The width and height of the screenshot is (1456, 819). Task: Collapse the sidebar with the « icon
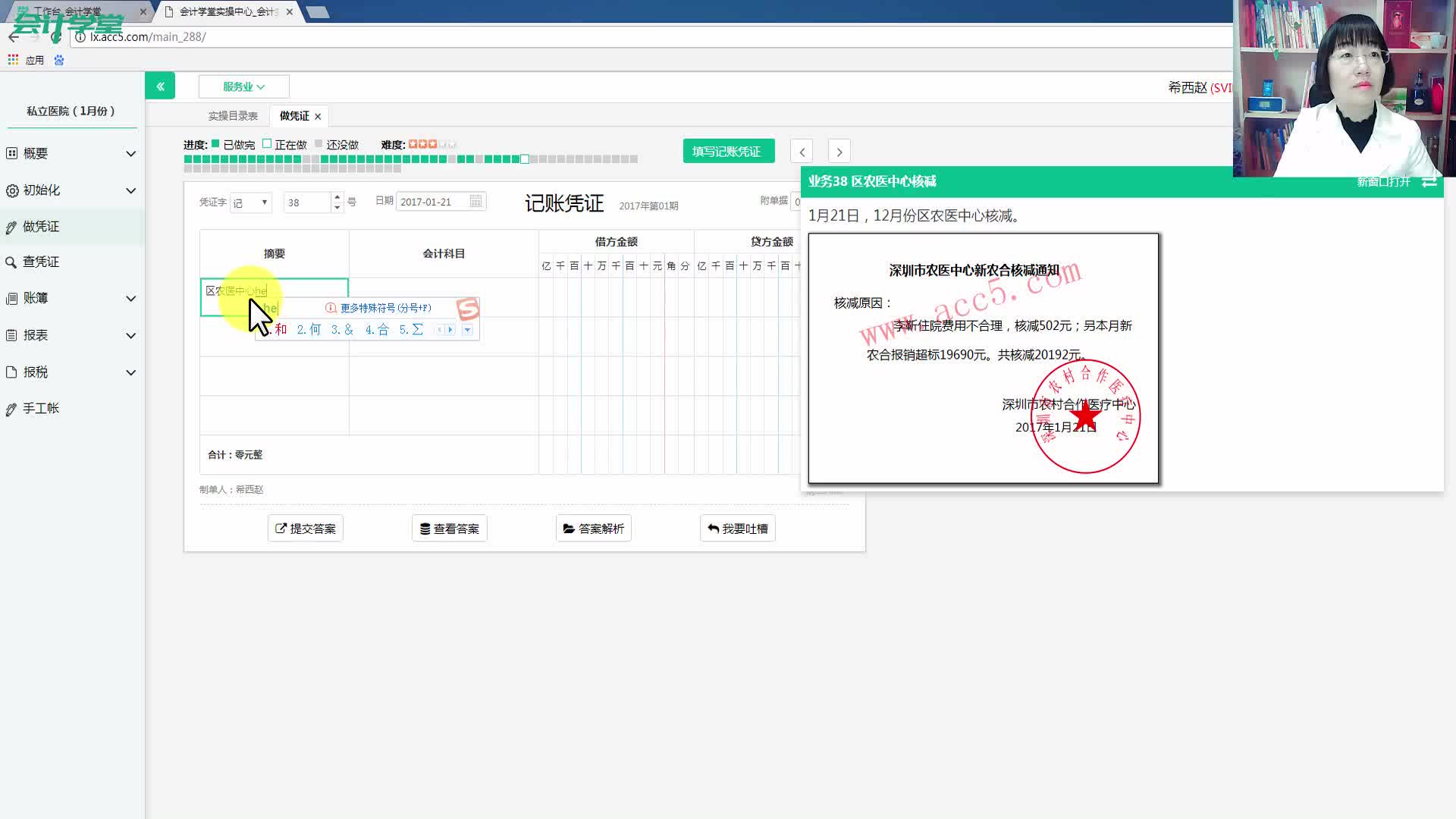point(160,86)
